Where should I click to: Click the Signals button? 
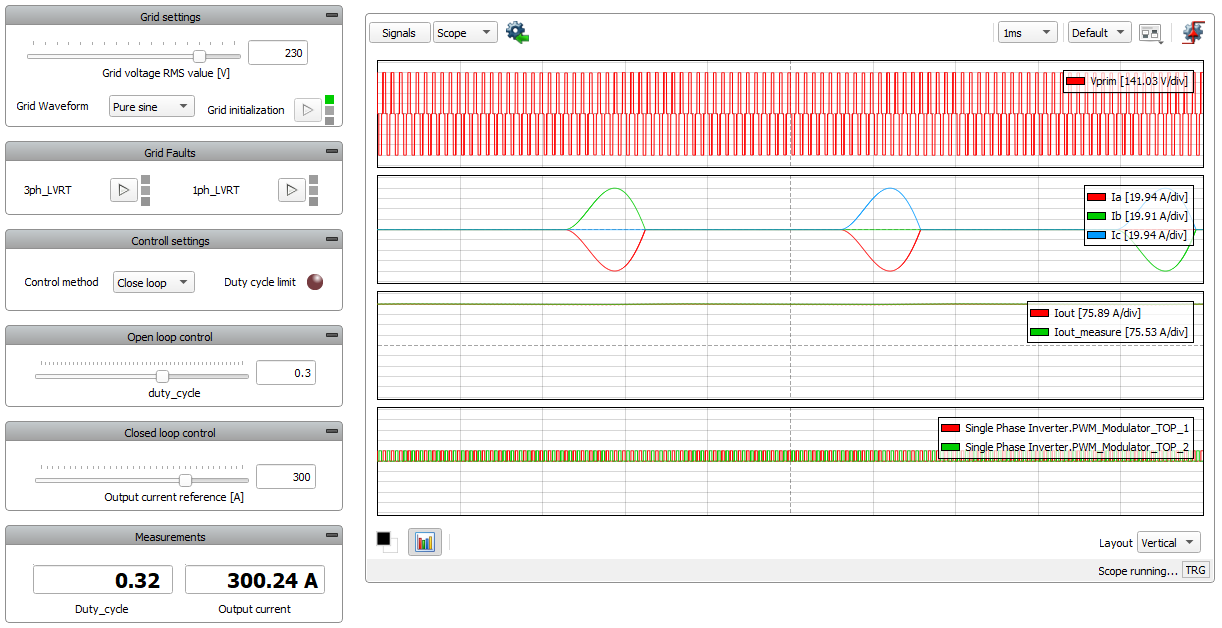pyautogui.click(x=399, y=33)
